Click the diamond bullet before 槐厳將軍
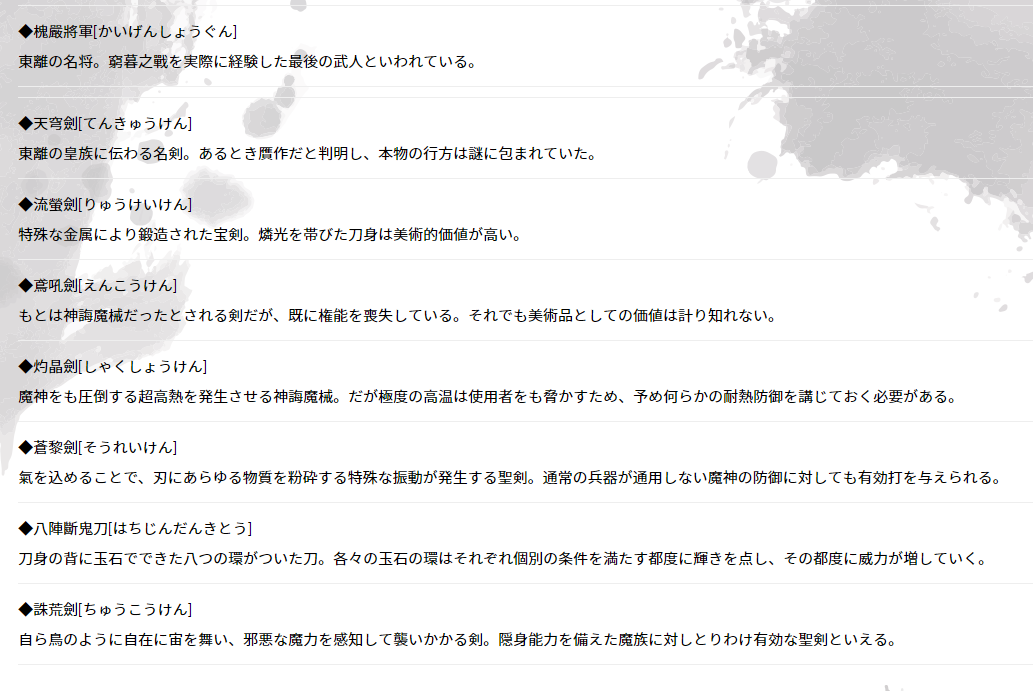The image size is (1033, 691). pyautogui.click(x=26, y=32)
